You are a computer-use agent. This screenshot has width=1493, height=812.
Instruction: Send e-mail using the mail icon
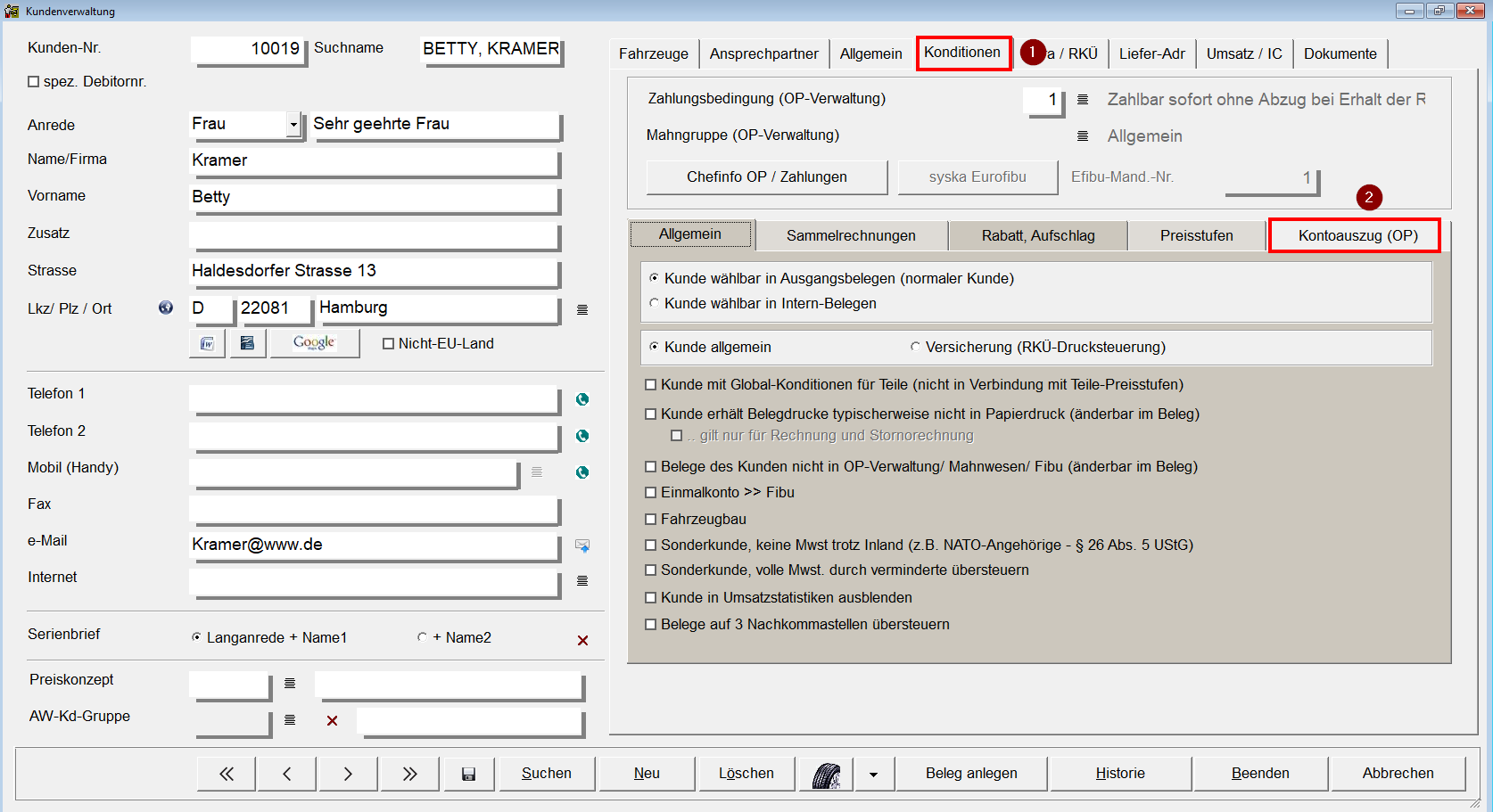click(x=582, y=545)
